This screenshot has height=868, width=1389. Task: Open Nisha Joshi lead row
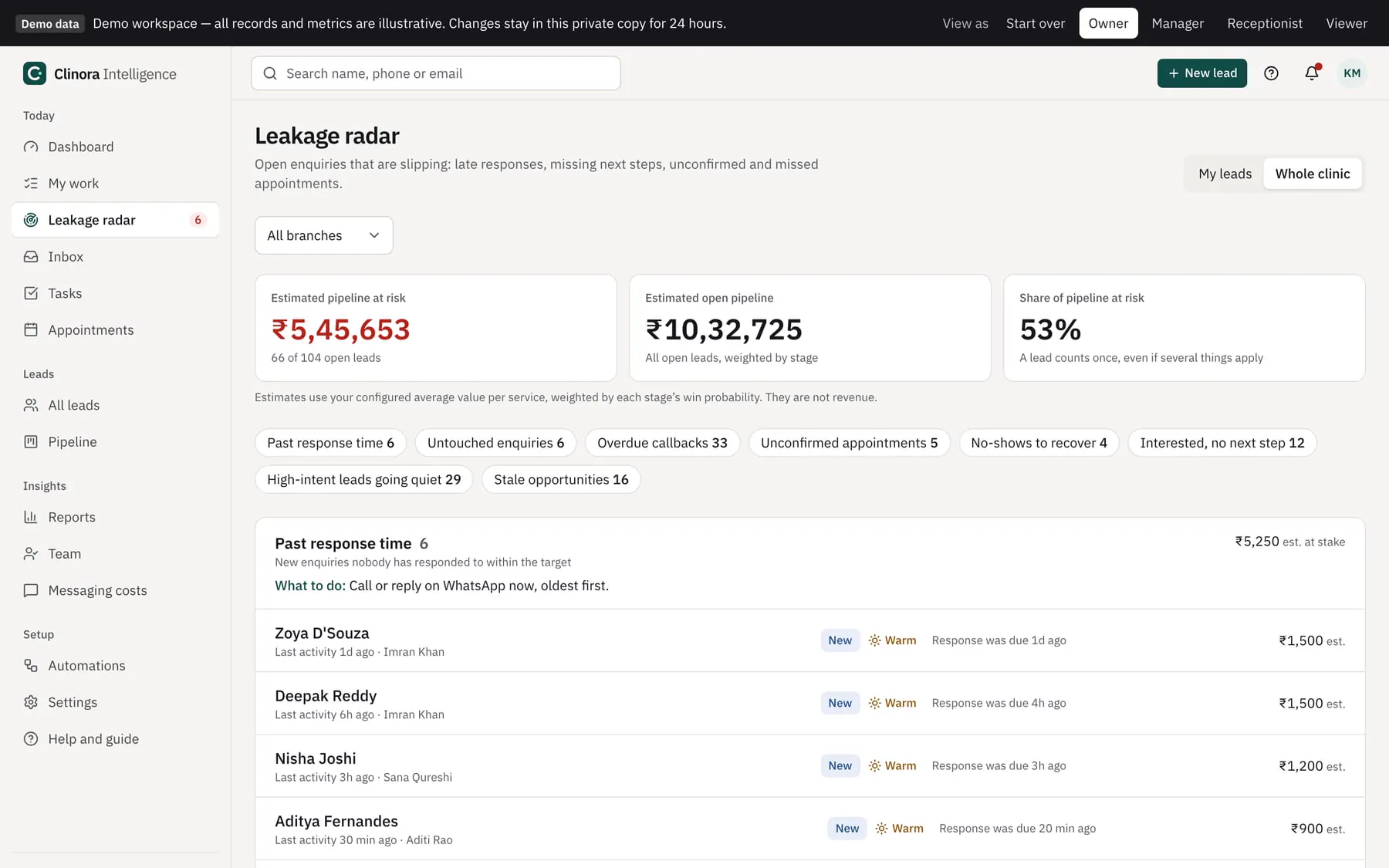[x=809, y=765]
